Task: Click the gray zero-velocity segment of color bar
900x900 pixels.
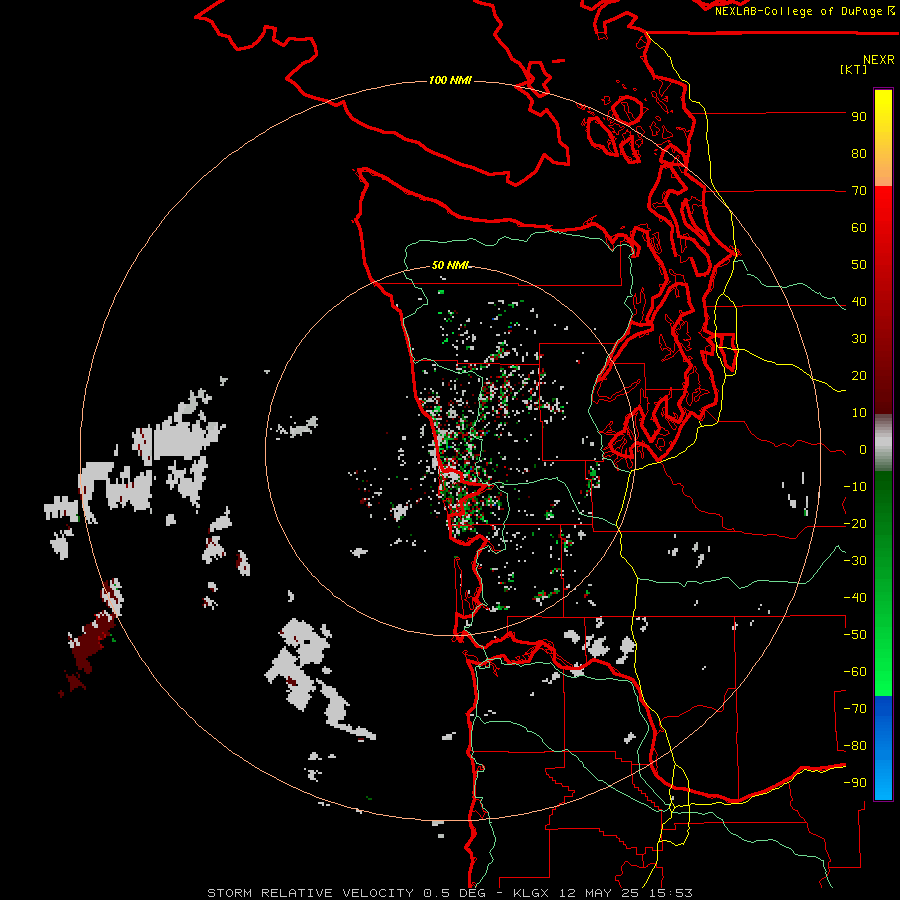Action: 883,443
